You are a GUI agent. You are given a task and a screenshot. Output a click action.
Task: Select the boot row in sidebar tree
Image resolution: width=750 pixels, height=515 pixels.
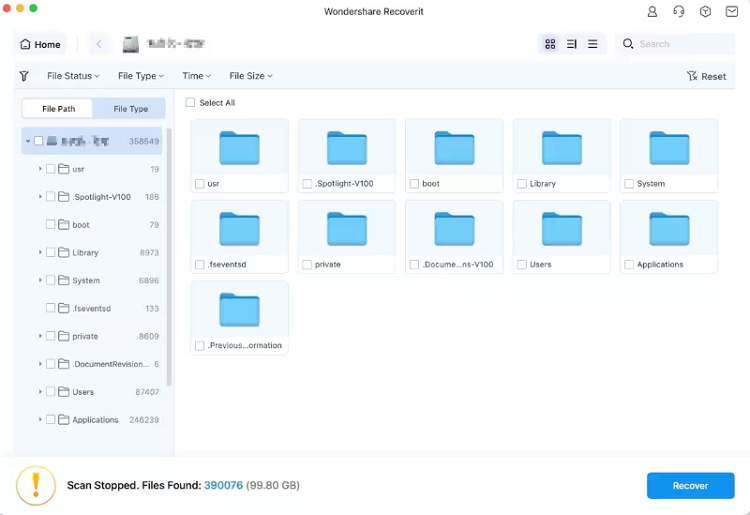click(93, 225)
